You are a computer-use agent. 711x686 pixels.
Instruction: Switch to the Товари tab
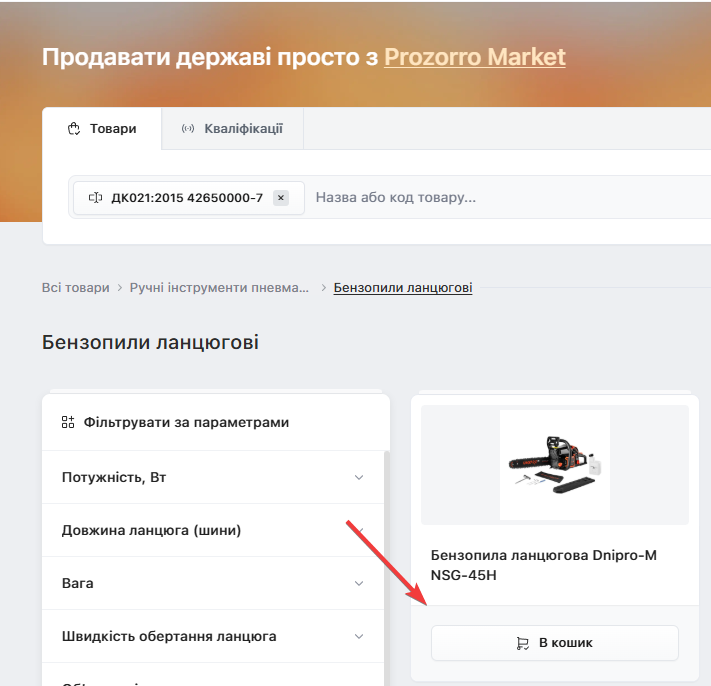(102, 129)
